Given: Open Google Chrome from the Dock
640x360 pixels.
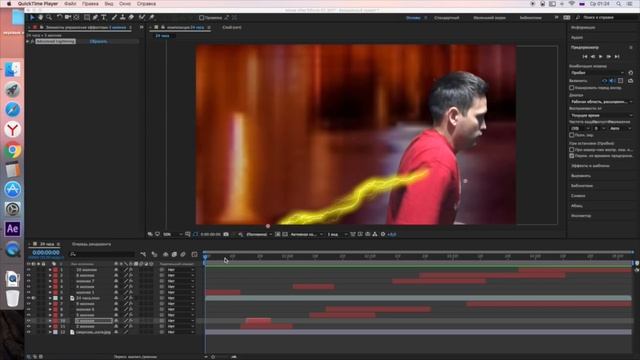Looking at the screenshot, I should [x=12, y=150].
